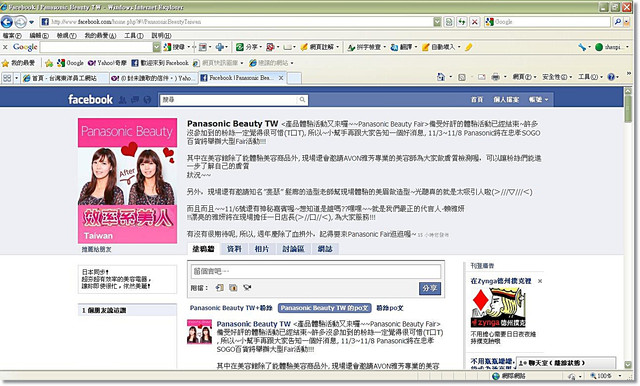Open the Google favorites bar link

pyautogui.click(x=71, y=63)
